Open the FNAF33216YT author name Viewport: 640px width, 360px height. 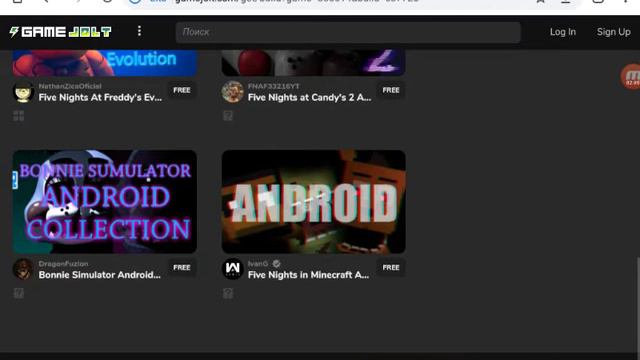273,86
